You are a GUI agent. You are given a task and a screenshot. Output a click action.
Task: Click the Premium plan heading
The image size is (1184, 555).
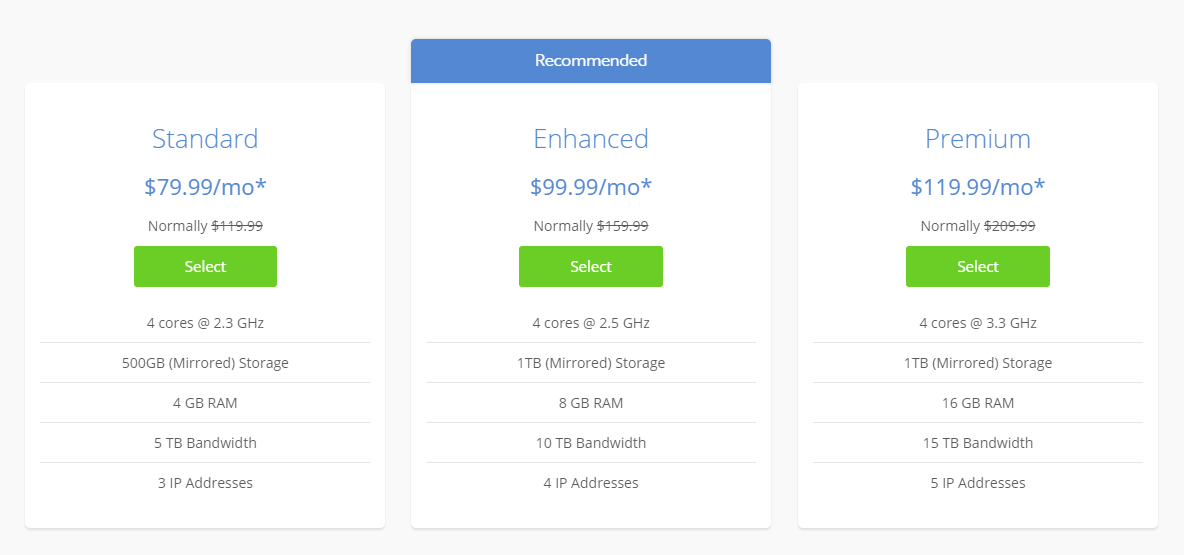point(977,138)
